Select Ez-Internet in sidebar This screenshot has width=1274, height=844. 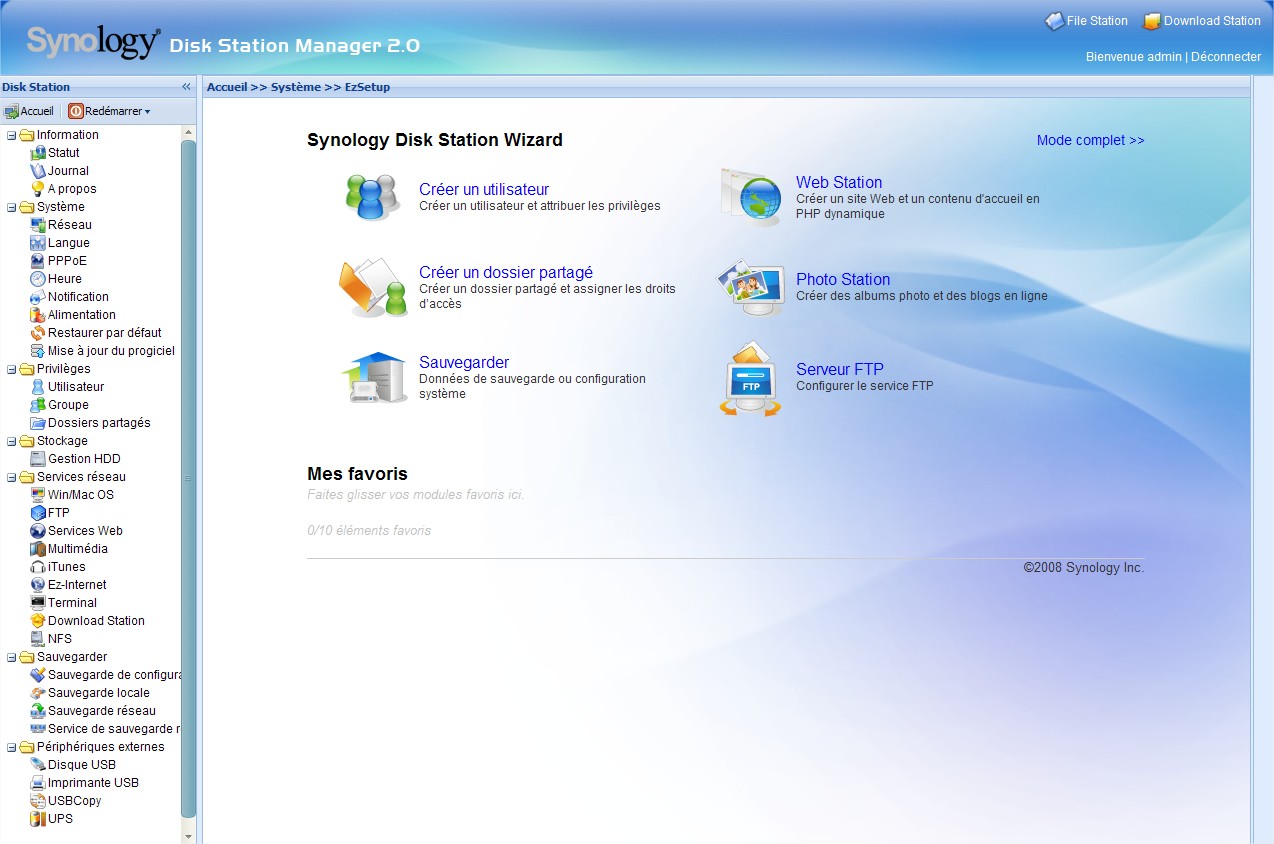click(77, 585)
